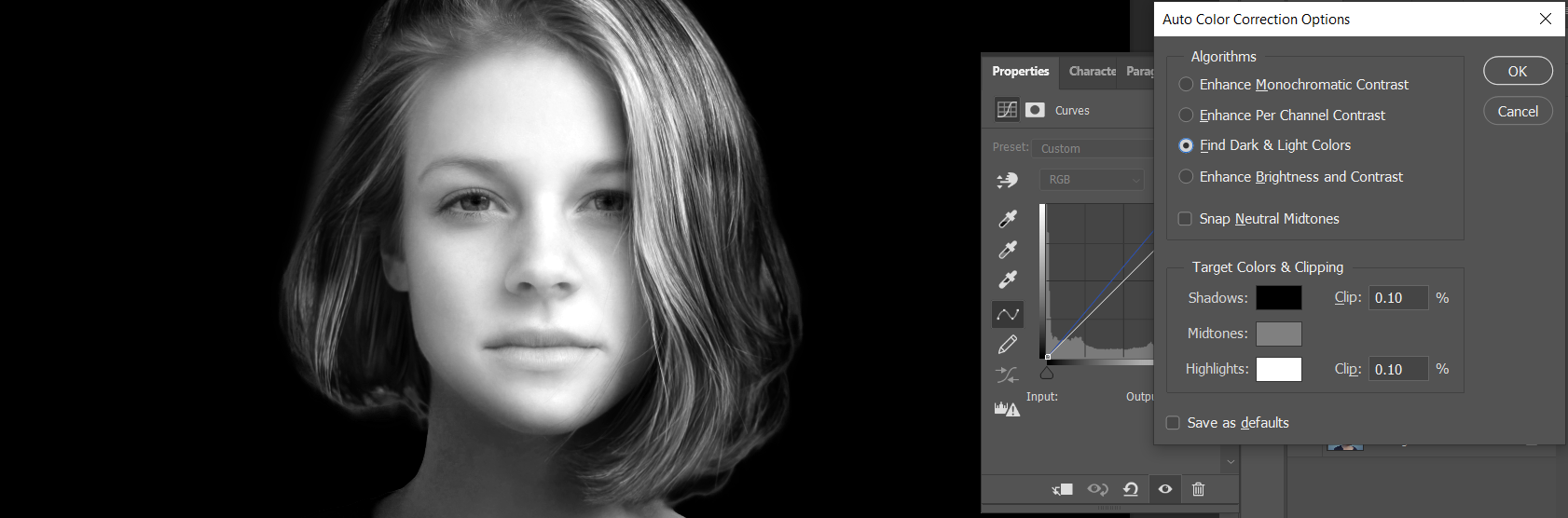1568x518 pixels.
Task: Click the view previous state icon
Action: [x=1097, y=489]
